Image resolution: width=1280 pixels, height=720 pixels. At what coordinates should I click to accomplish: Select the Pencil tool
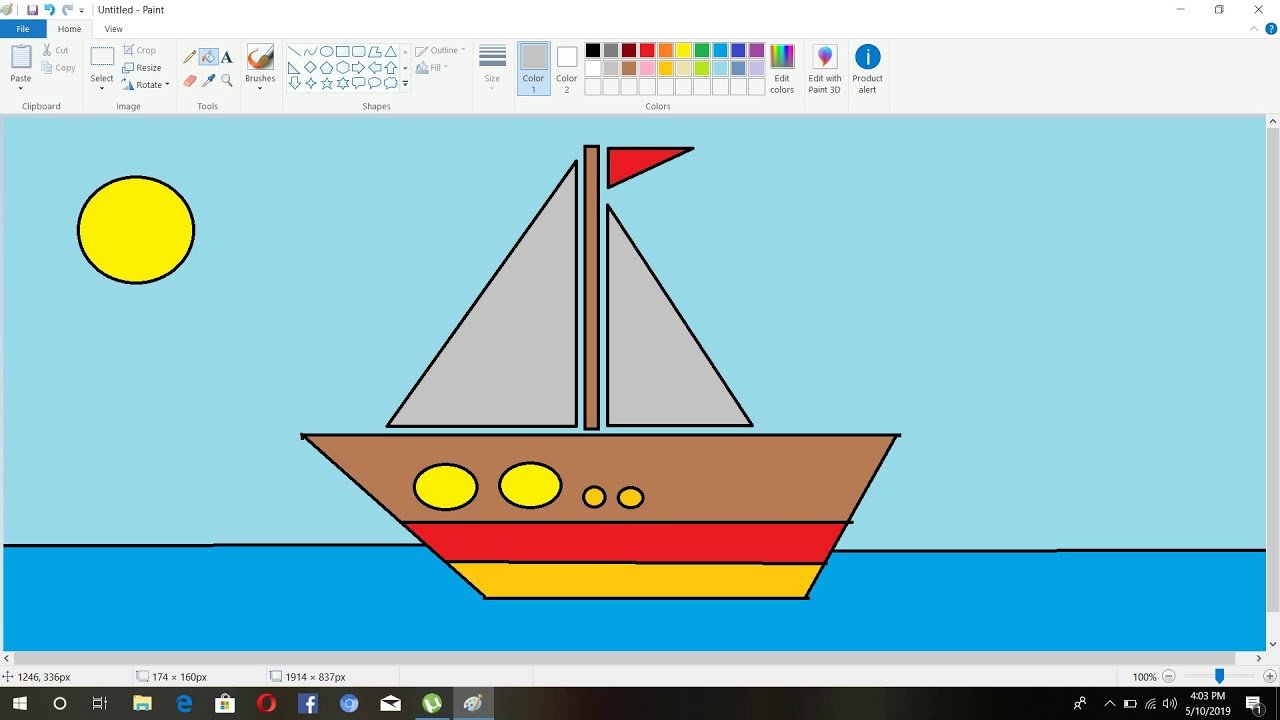click(x=189, y=57)
